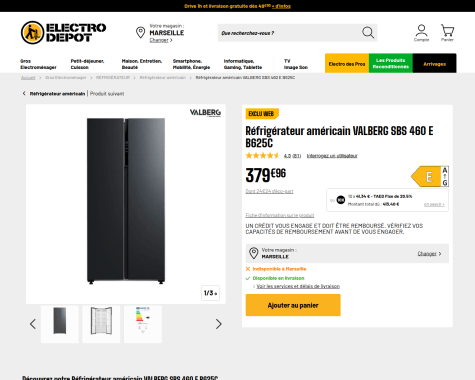Click the store location pin in header
This screenshot has height=380, width=475.
coord(140,33)
